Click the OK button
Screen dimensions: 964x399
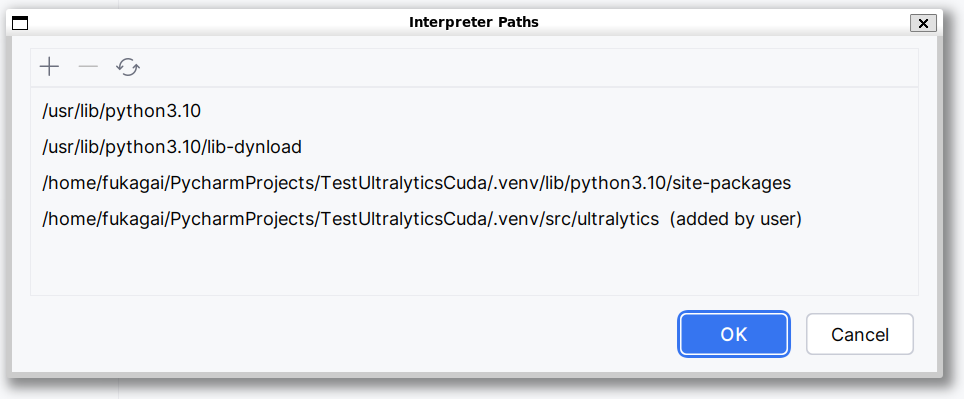(x=734, y=334)
